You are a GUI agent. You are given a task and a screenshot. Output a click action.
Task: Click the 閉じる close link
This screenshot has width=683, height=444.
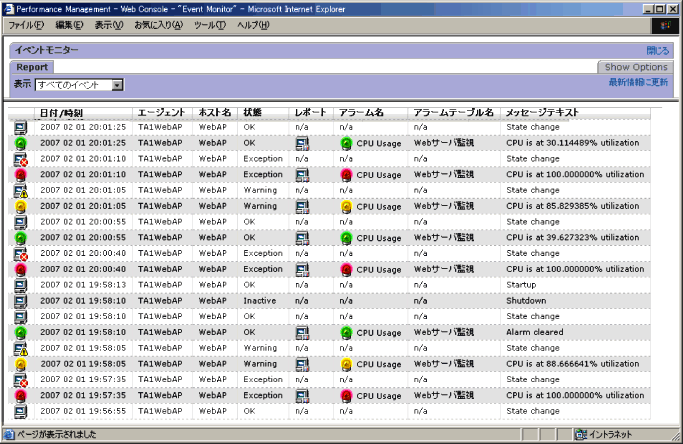pyautogui.click(x=657, y=49)
